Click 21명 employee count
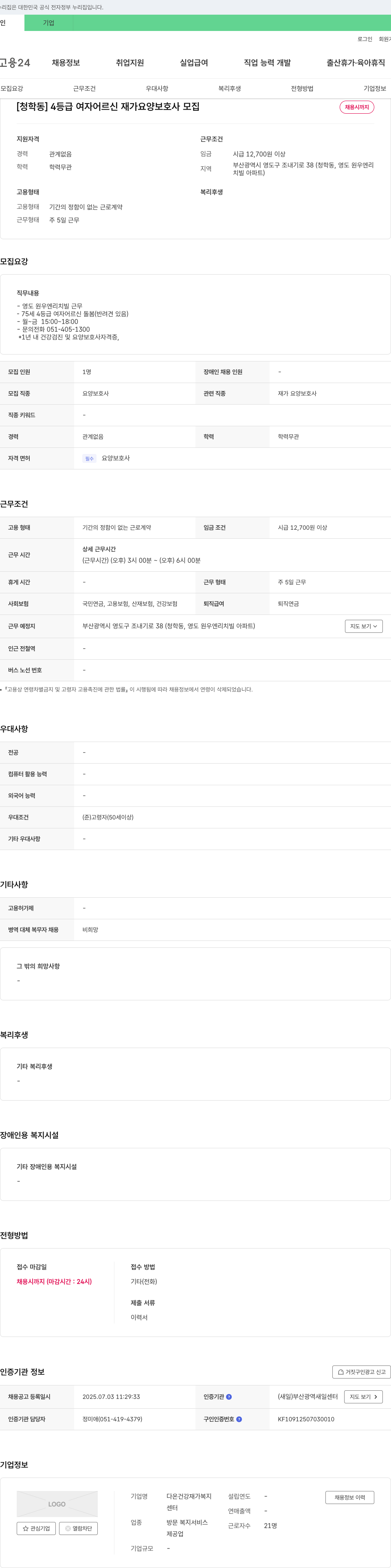This screenshot has height=1568, width=391. (x=270, y=1525)
